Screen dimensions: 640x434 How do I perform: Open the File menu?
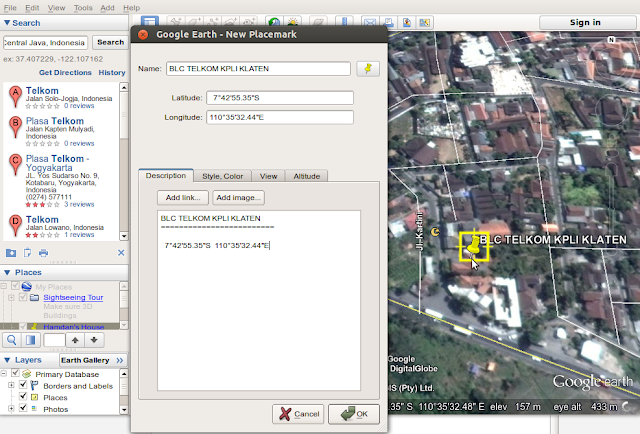tap(10, 8)
